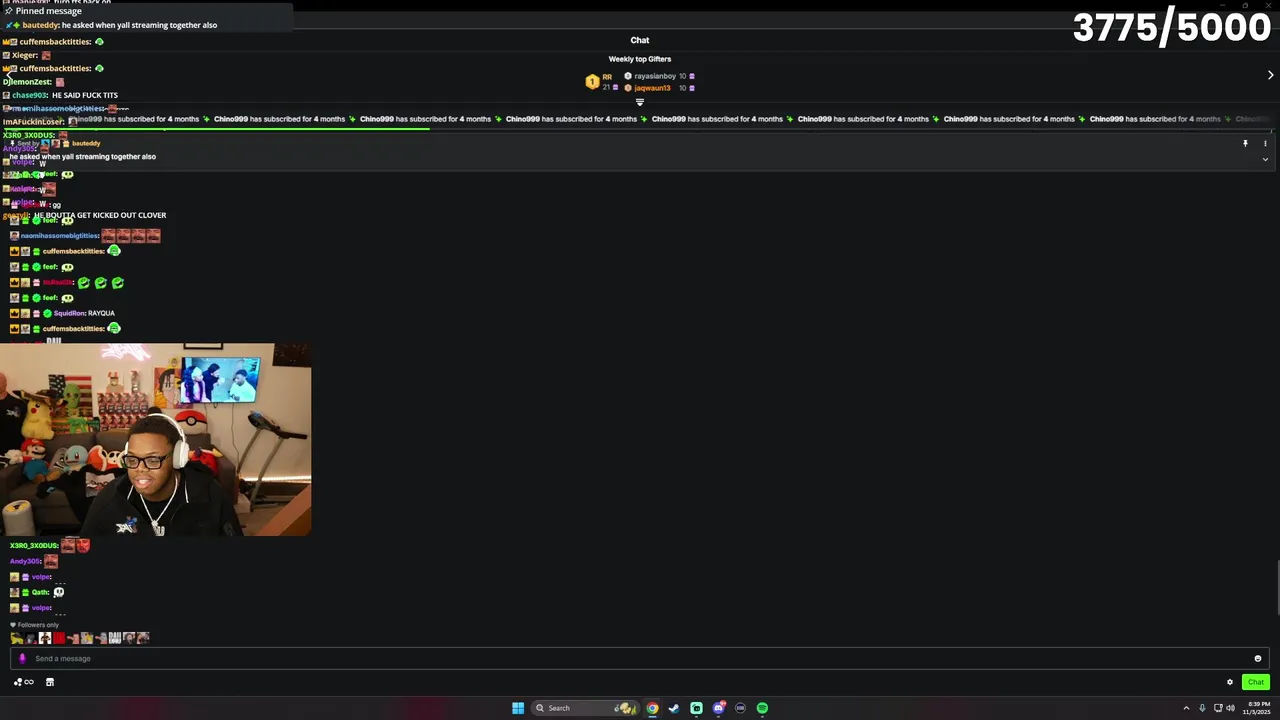Click username SquidRon in chat
The height and width of the screenshot is (720, 1280).
(70, 313)
